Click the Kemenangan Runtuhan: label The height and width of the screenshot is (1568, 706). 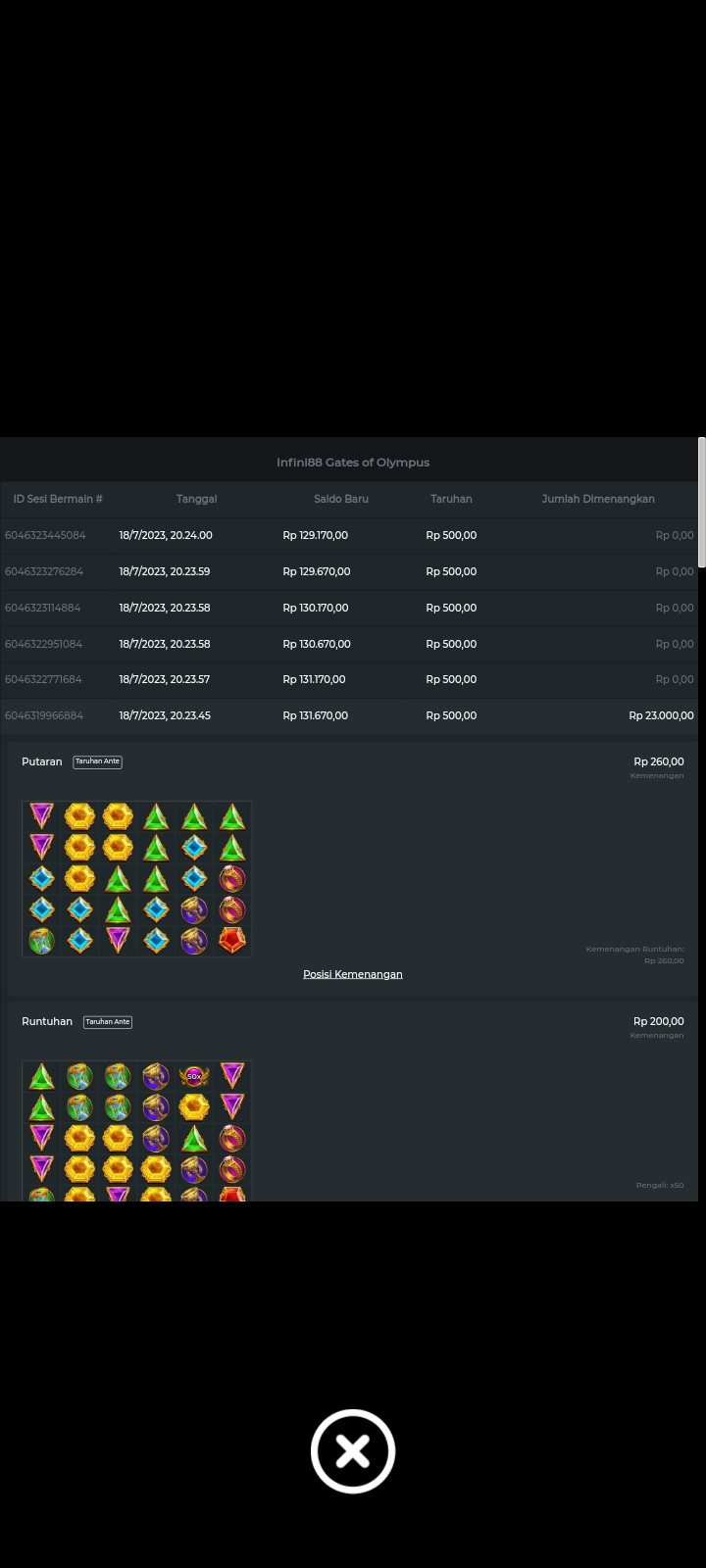tap(635, 949)
